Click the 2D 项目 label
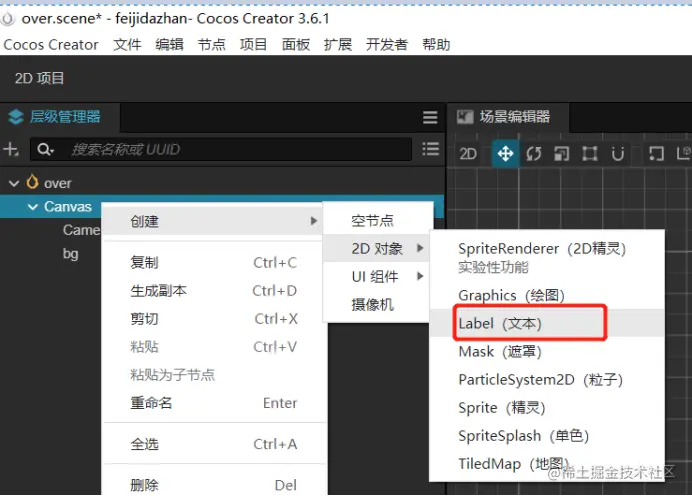 39,78
